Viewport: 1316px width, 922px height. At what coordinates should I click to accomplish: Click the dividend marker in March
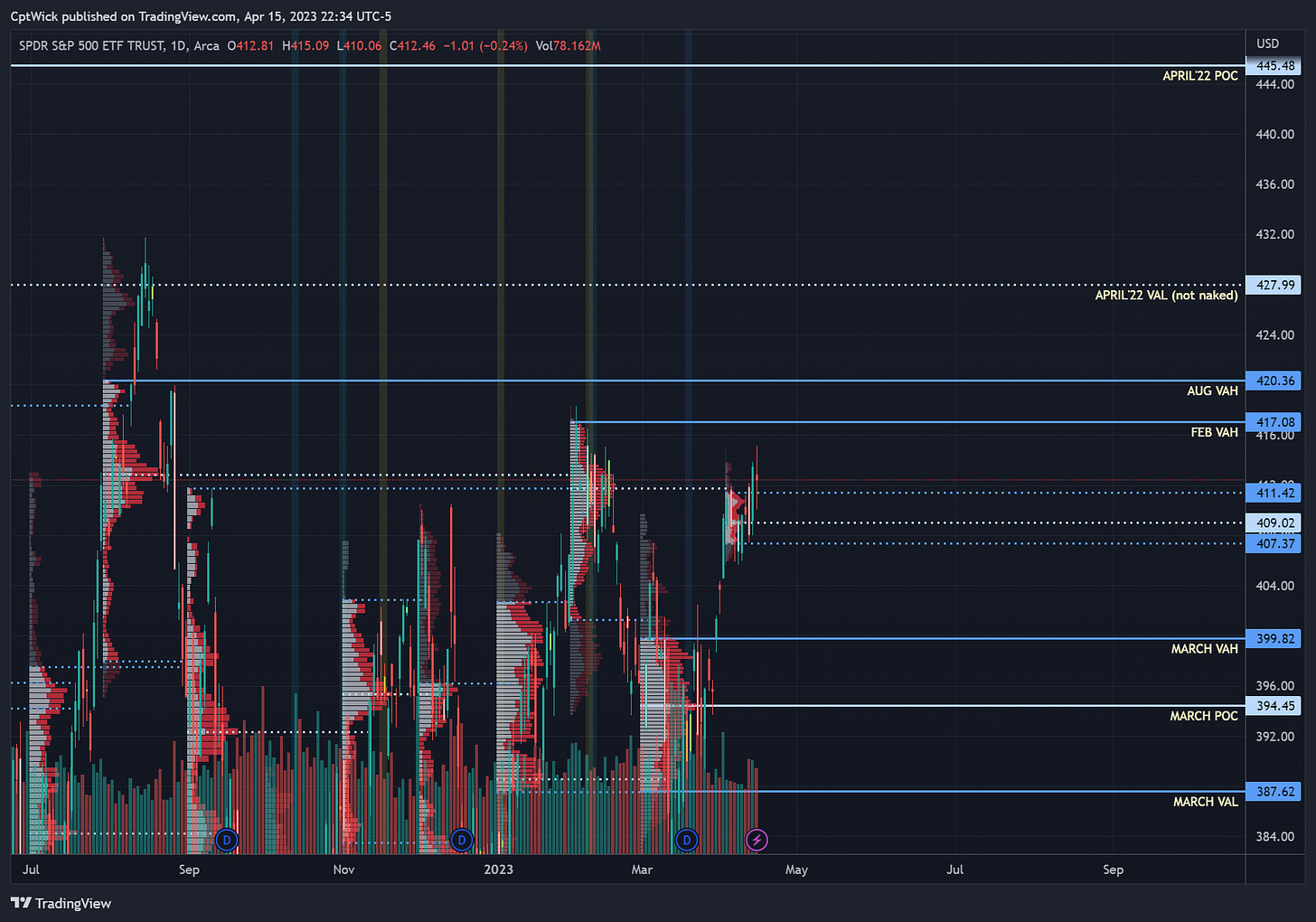point(687,841)
